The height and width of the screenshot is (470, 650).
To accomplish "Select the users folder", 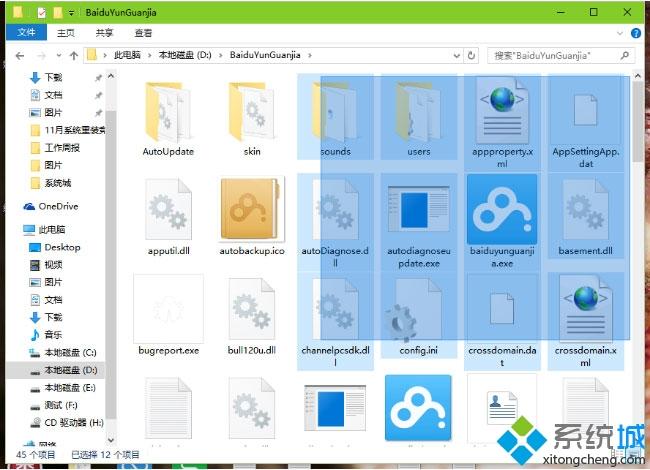I will (x=419, y=117).
